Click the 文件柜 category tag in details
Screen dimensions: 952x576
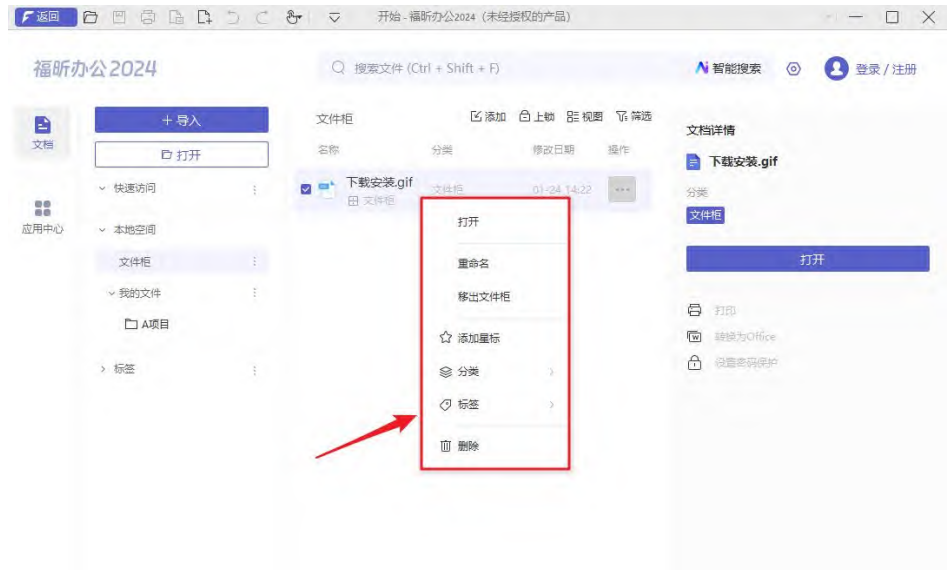(x=705, y=215)
